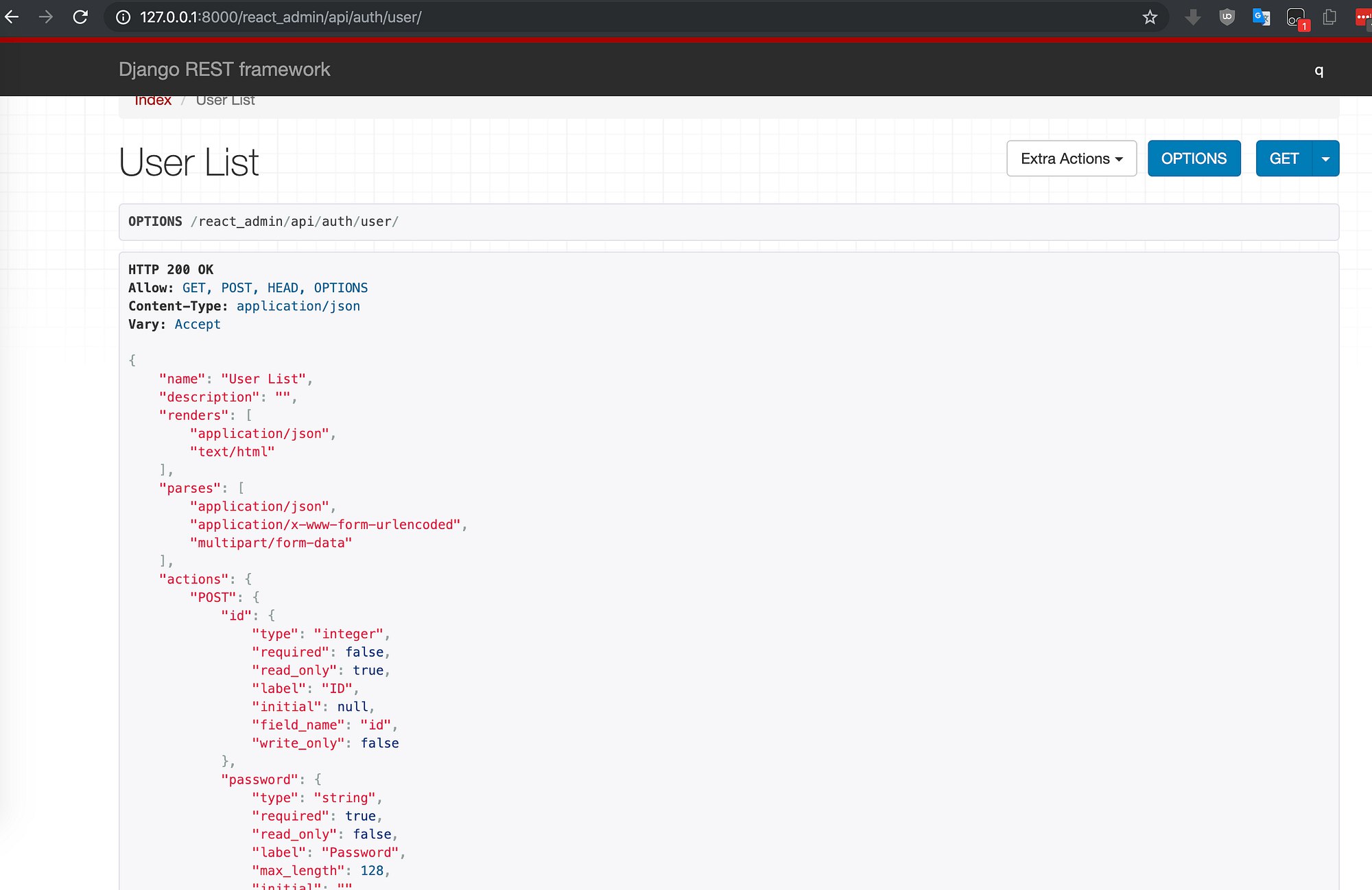The image size is (1372, 890).
Task: Open Django REST framework brand link
Action: click(x=224, y=69)
